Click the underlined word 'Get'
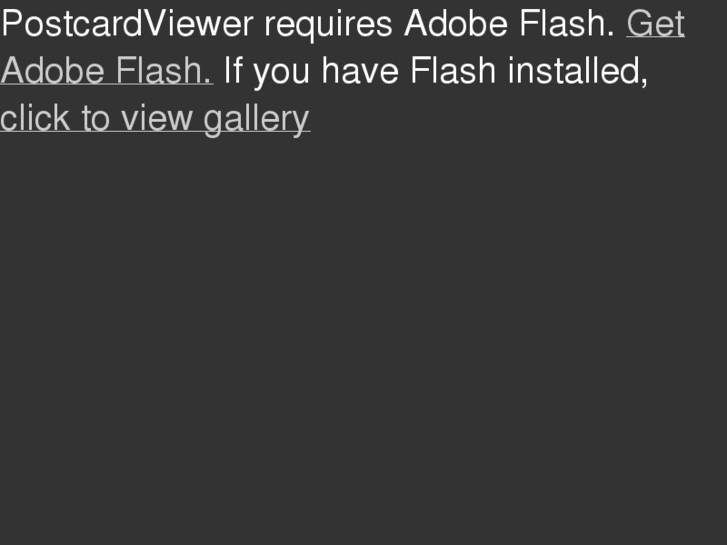This screenshot has width=727, height=545. (656, 24)
